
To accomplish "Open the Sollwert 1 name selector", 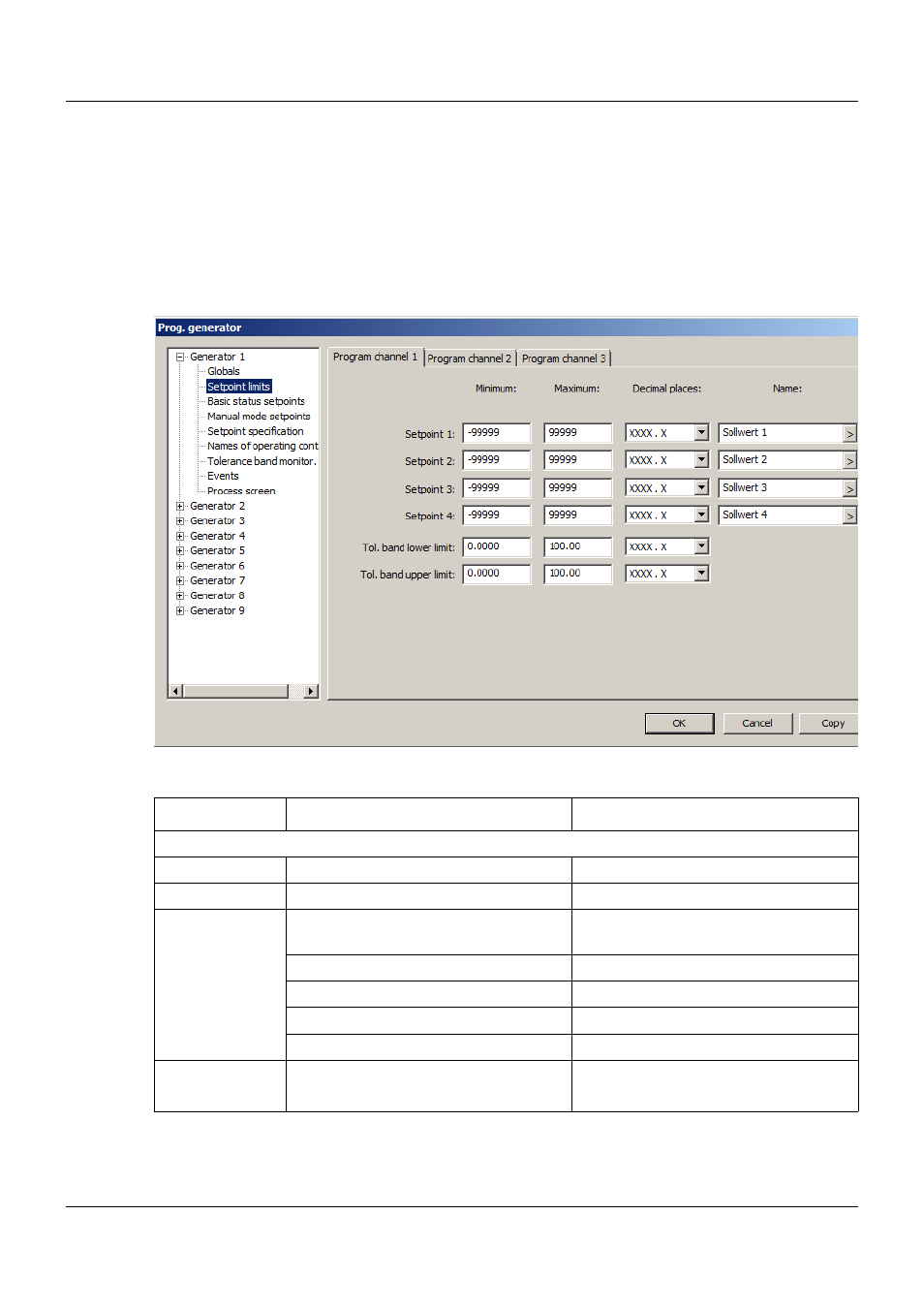I will tap(850, 432).
